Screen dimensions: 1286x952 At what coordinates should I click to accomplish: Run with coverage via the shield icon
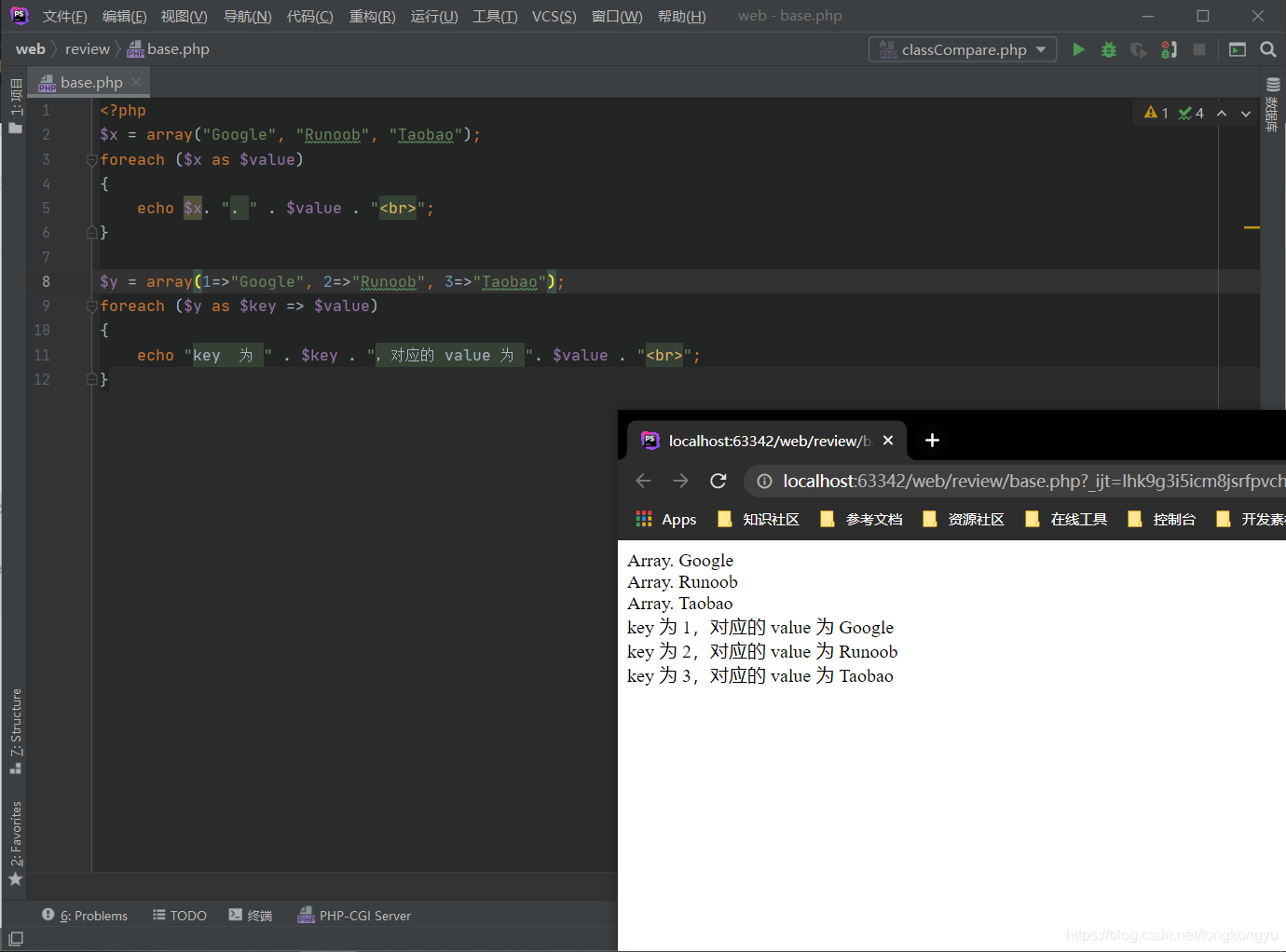[1139, 49]
